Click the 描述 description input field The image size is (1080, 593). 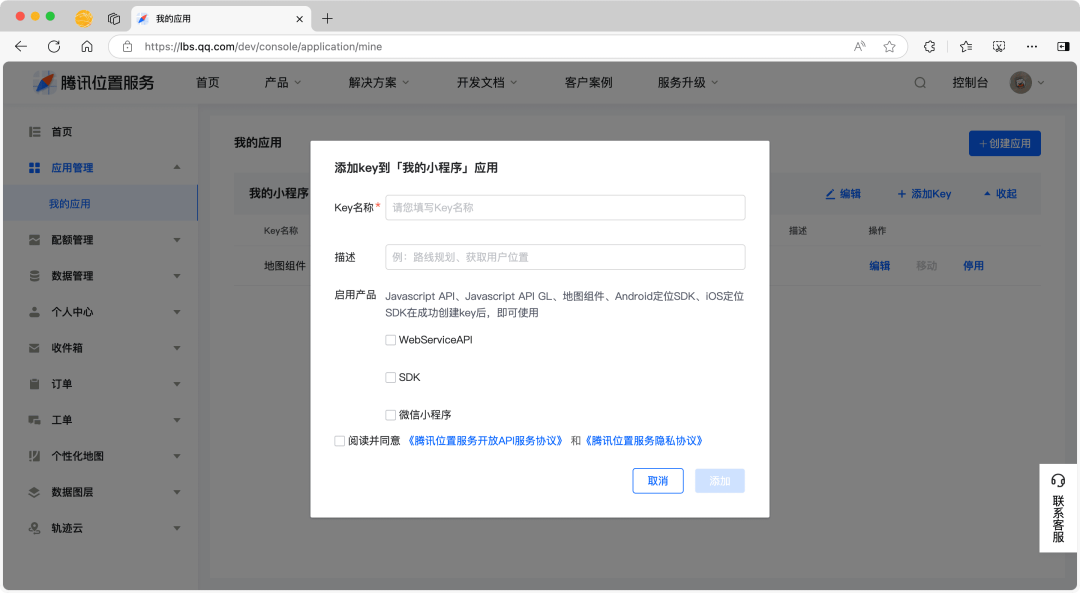[x=565, y=257]
